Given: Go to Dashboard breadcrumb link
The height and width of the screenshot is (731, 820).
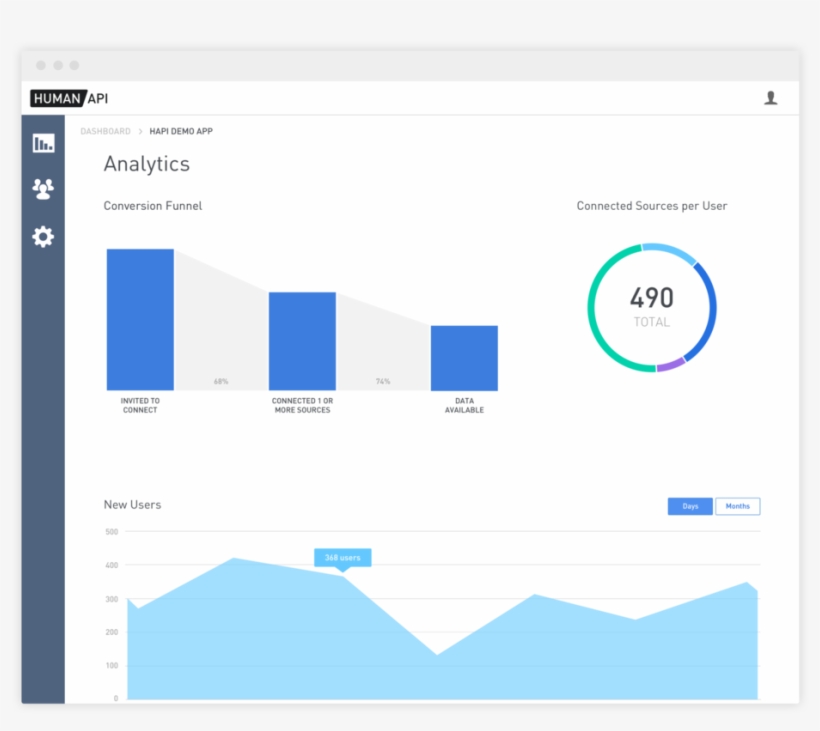Looking at the screenshot, I should [x=105, y=131].
